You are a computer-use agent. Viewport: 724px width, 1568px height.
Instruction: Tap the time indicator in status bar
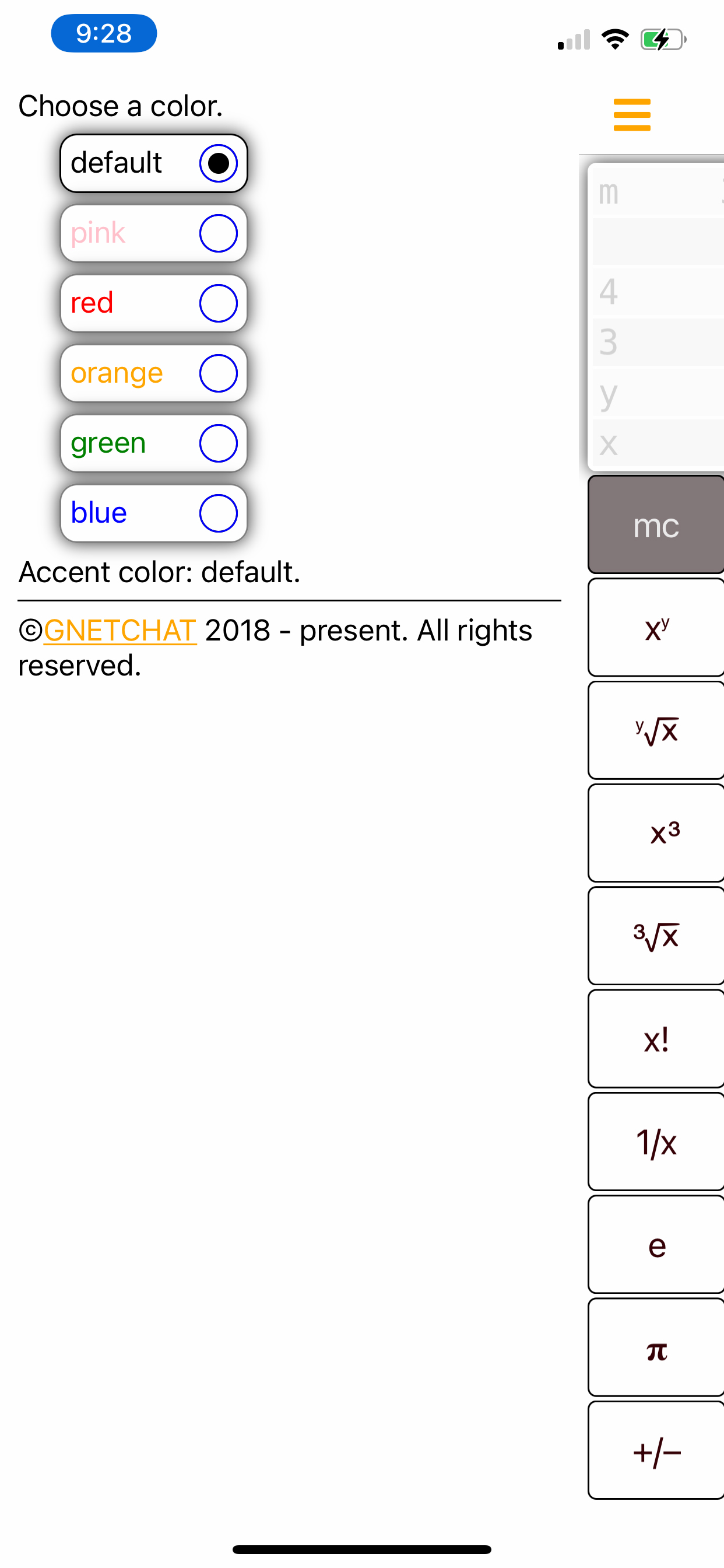[x=104, y=33]
